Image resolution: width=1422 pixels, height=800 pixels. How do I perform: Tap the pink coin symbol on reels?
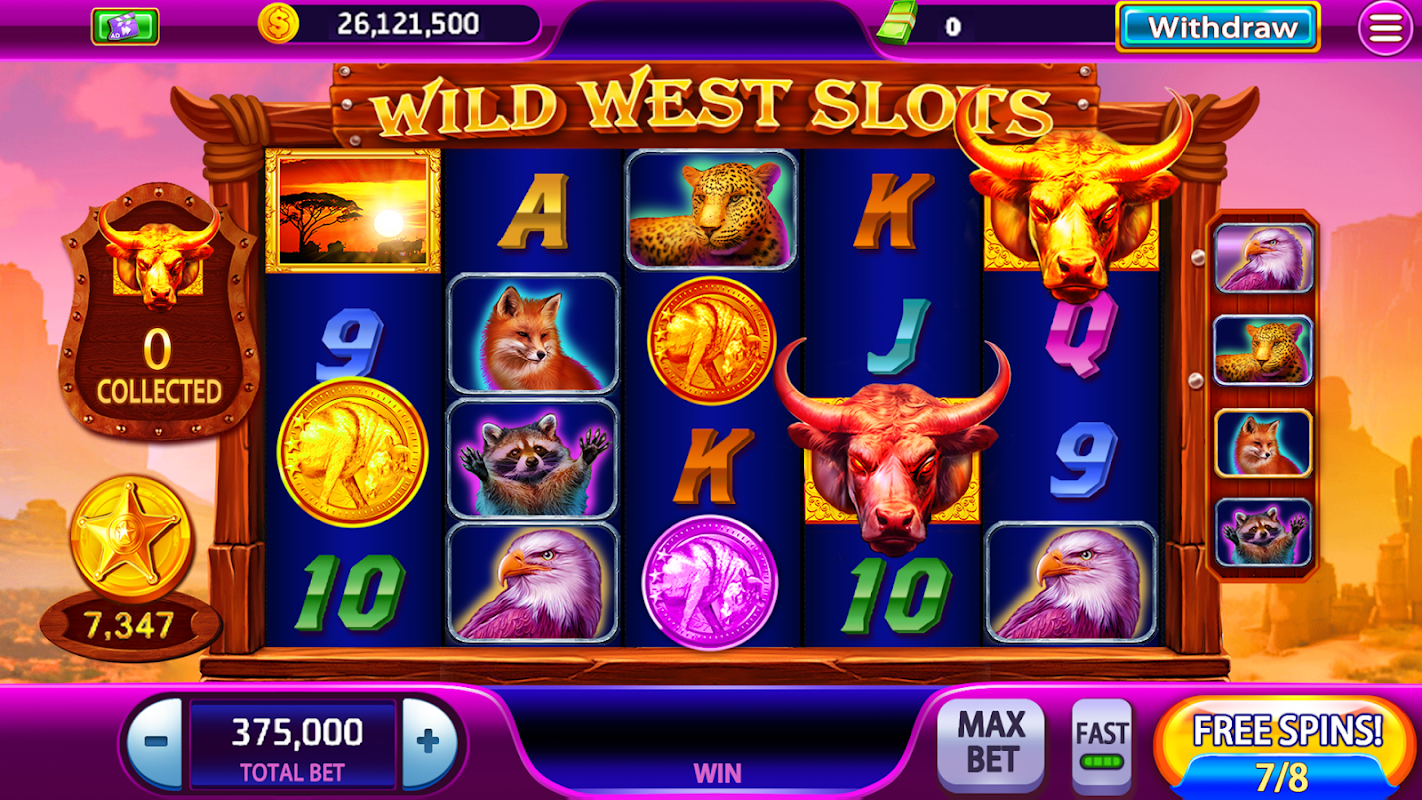(x=711, y=581)
